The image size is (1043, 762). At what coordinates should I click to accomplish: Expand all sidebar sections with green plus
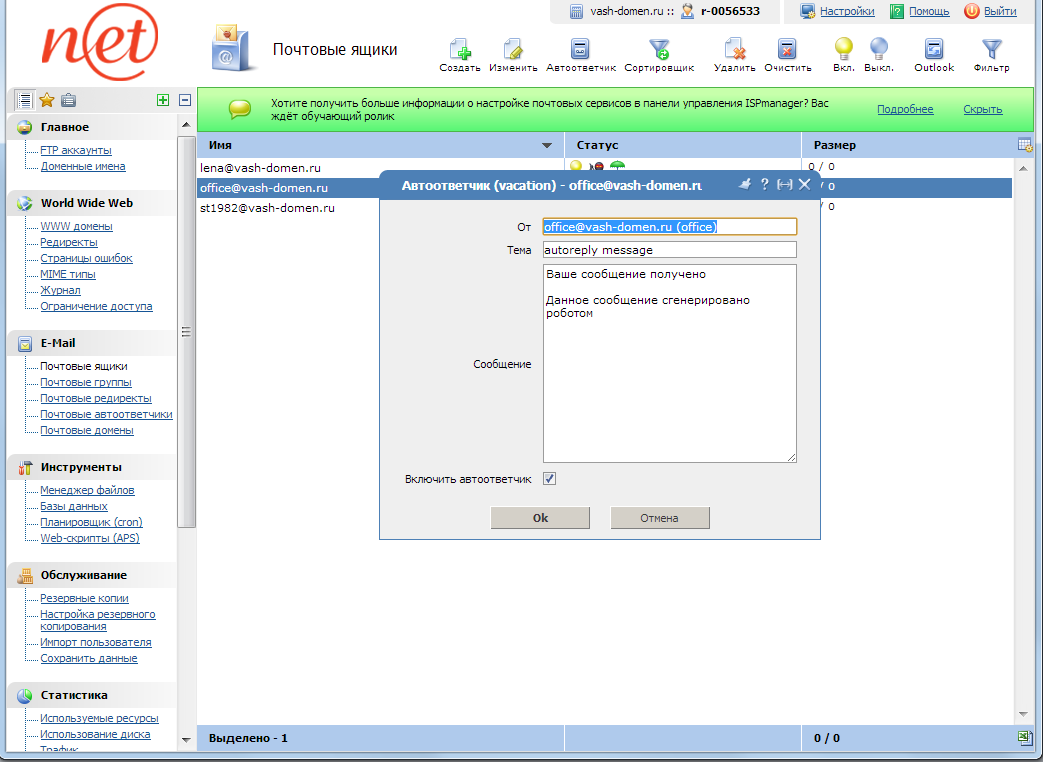point(163,99)
